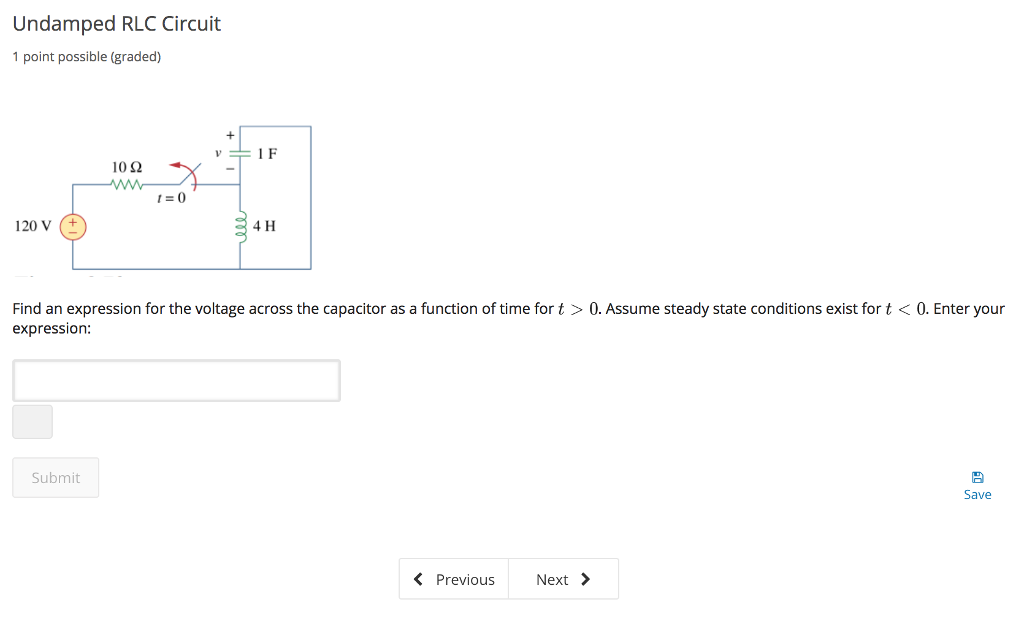Click the expression answer input field
The image size is (1024, 629).
pos(176,380)
